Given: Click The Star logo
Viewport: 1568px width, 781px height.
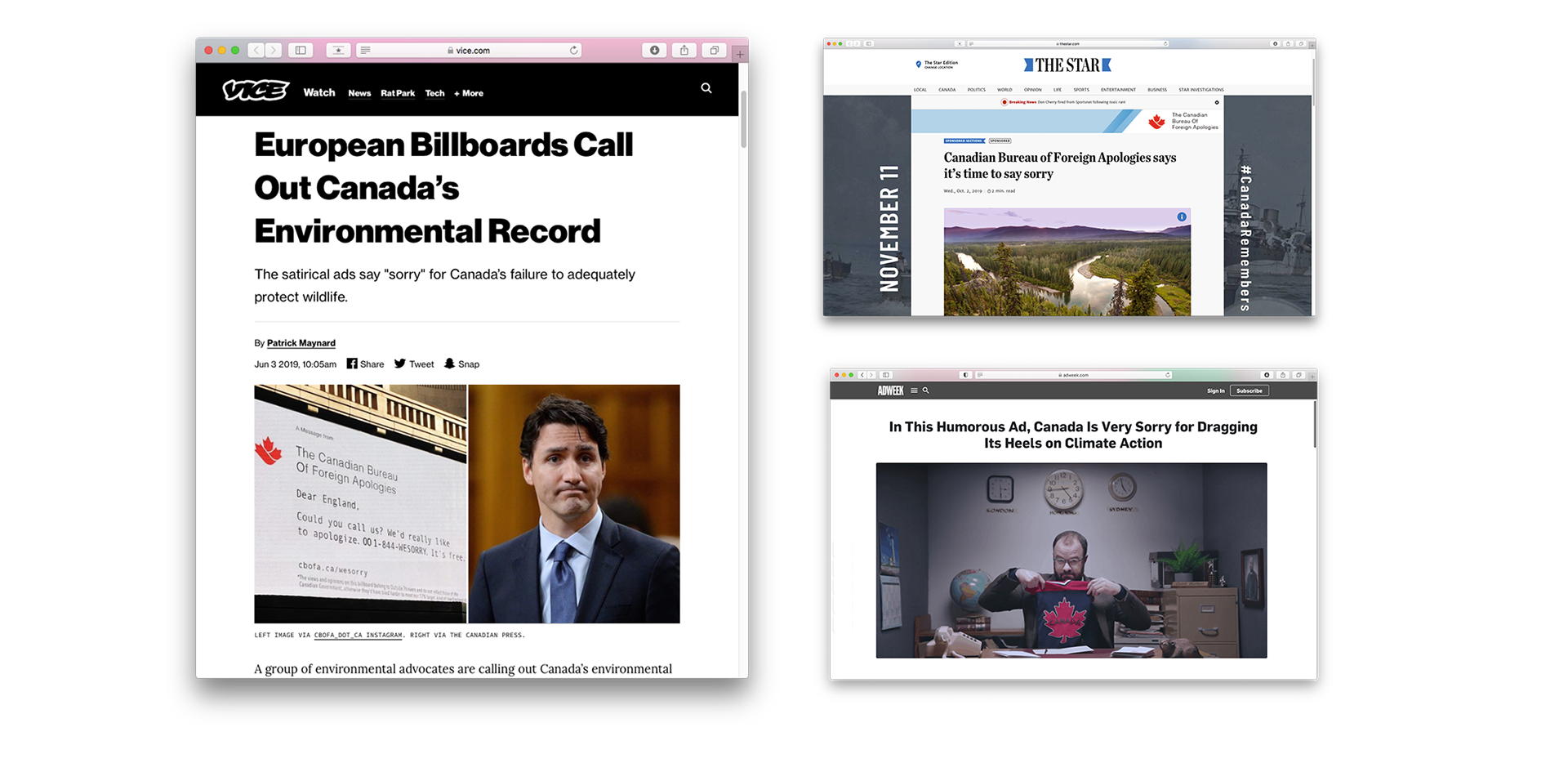Looking at the screenshot, I should (1067, 65).
